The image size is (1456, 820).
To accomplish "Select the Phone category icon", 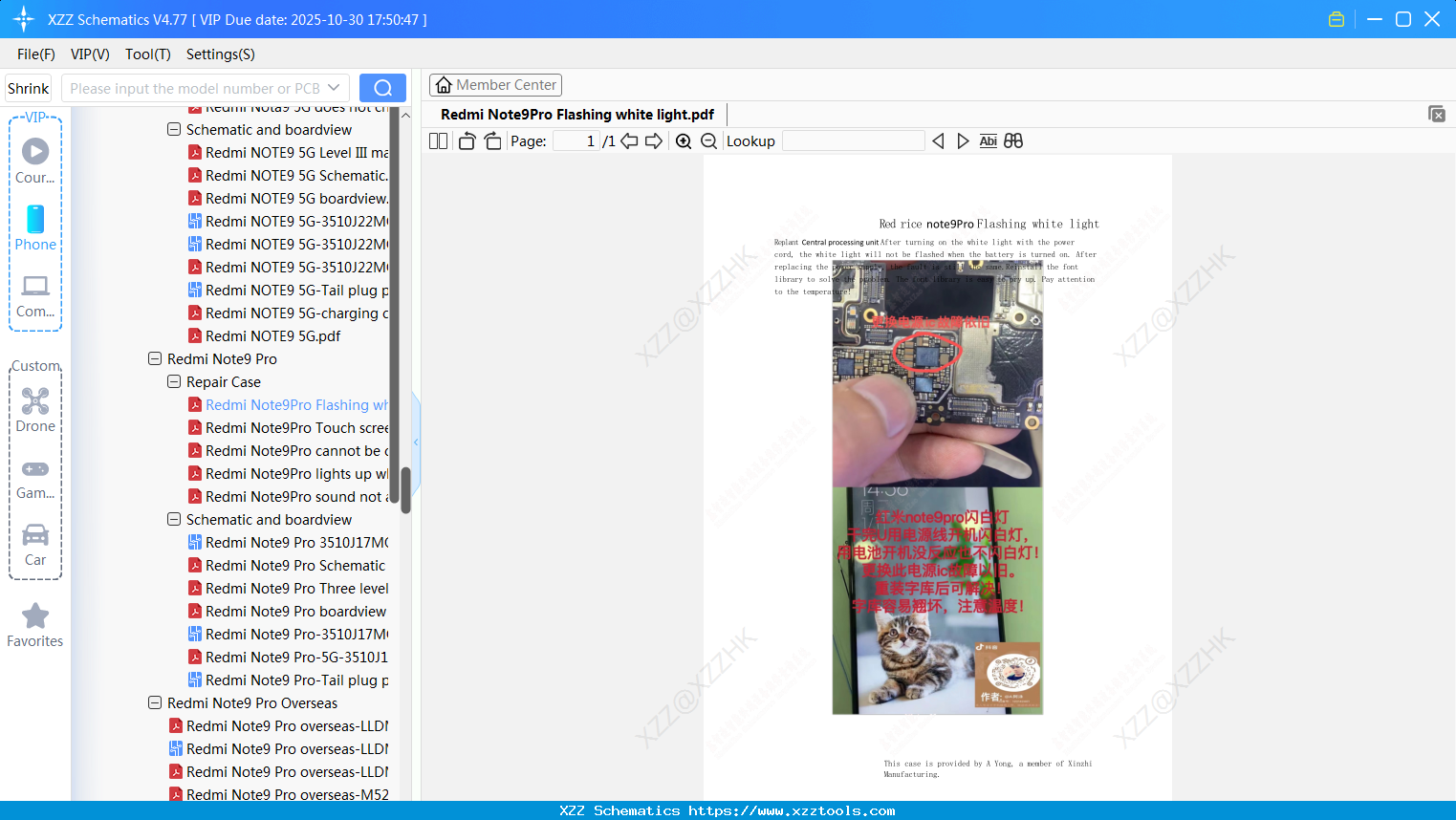I will point(35,227).
